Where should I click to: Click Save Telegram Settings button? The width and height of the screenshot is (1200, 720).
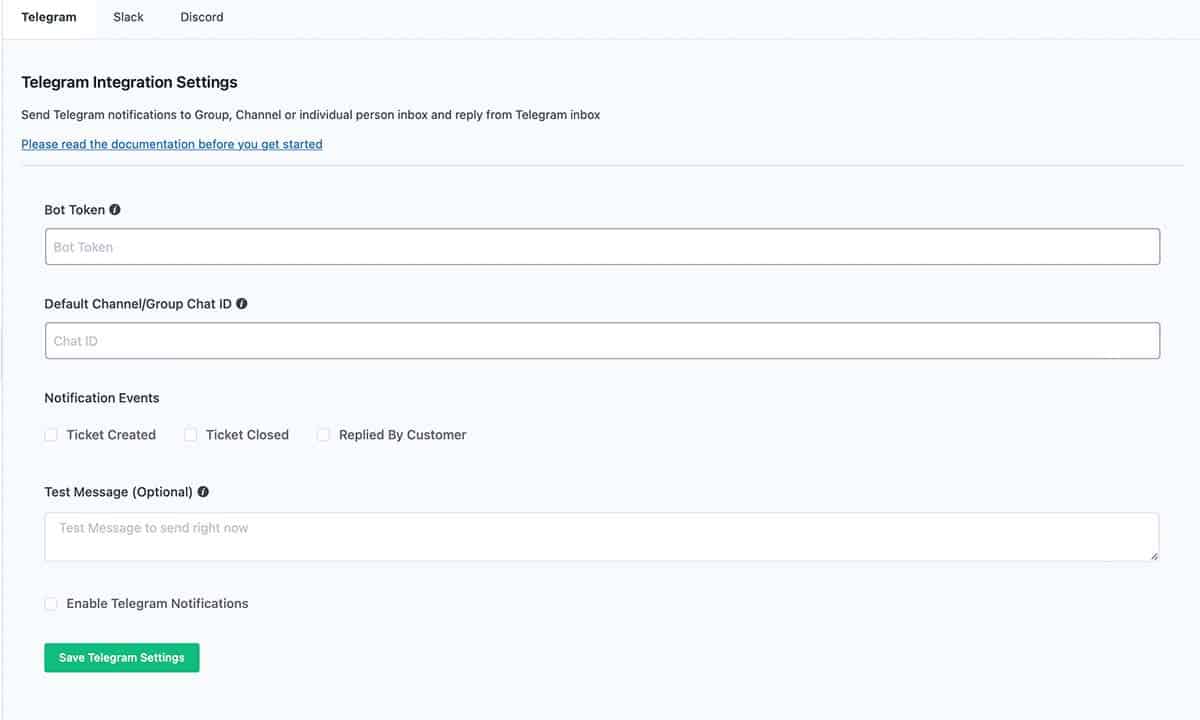pyautogui.click(x=122, y=658)
